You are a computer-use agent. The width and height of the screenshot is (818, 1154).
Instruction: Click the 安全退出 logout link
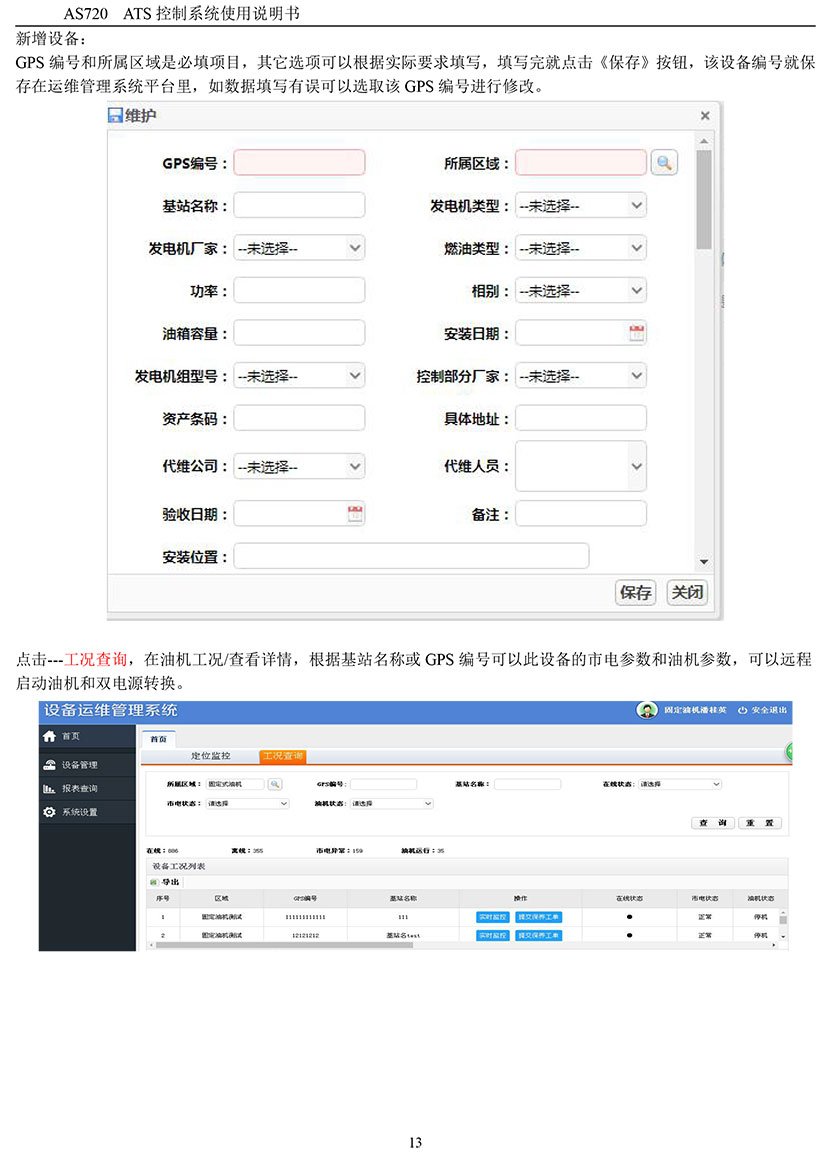click(x=763, y=711)
